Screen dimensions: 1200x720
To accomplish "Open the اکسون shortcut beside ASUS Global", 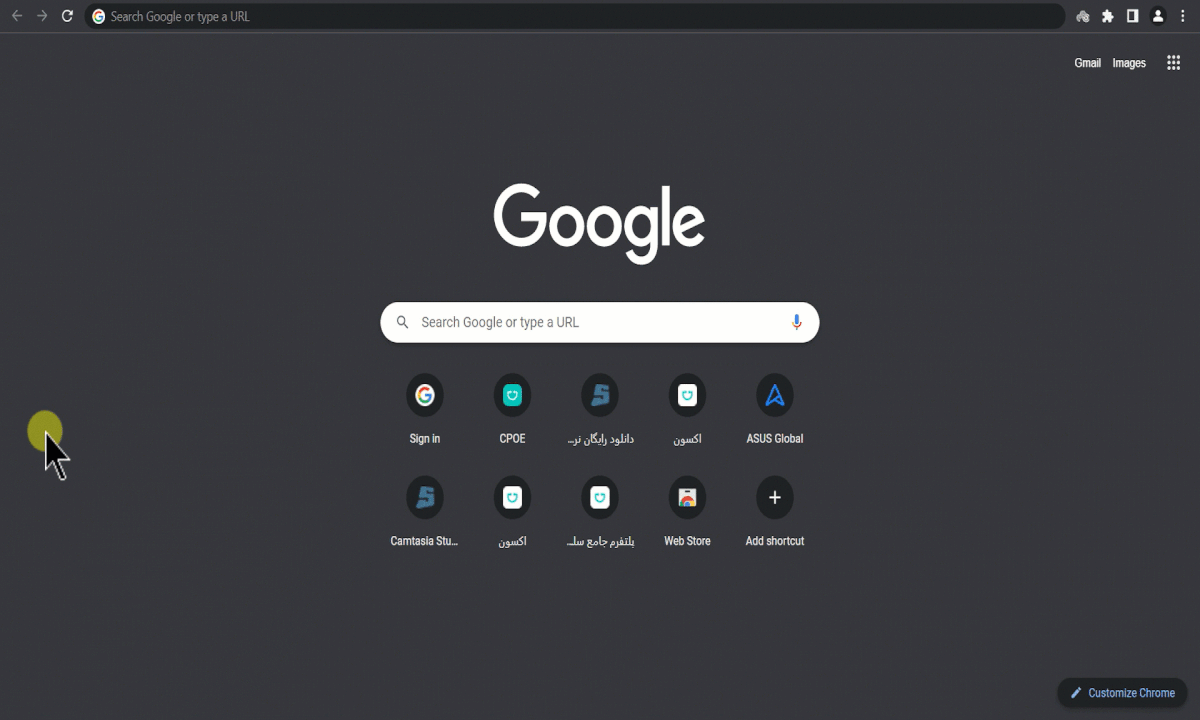I will tap(687, 411).
